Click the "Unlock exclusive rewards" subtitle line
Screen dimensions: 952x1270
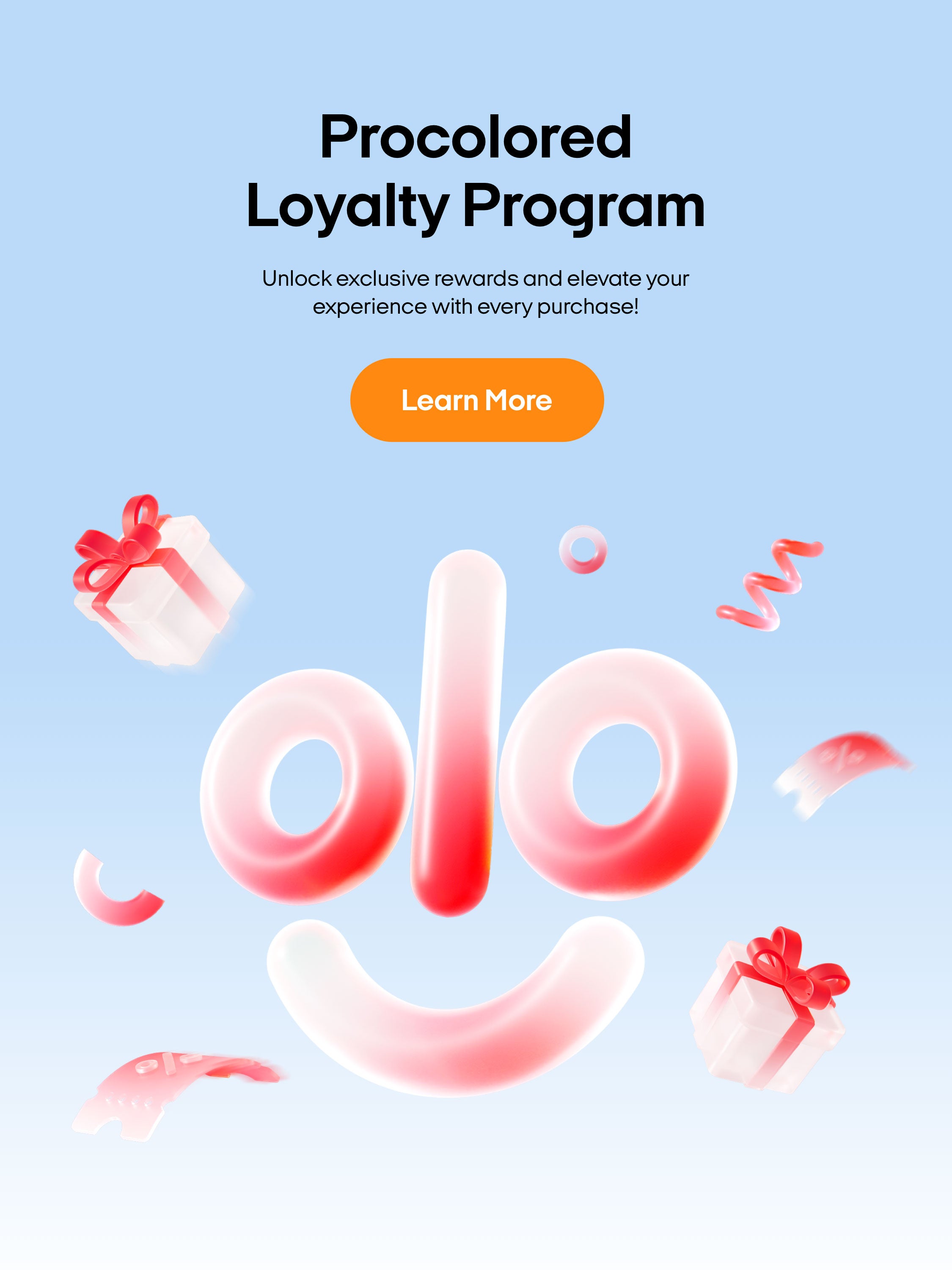[x=476, y=279]
